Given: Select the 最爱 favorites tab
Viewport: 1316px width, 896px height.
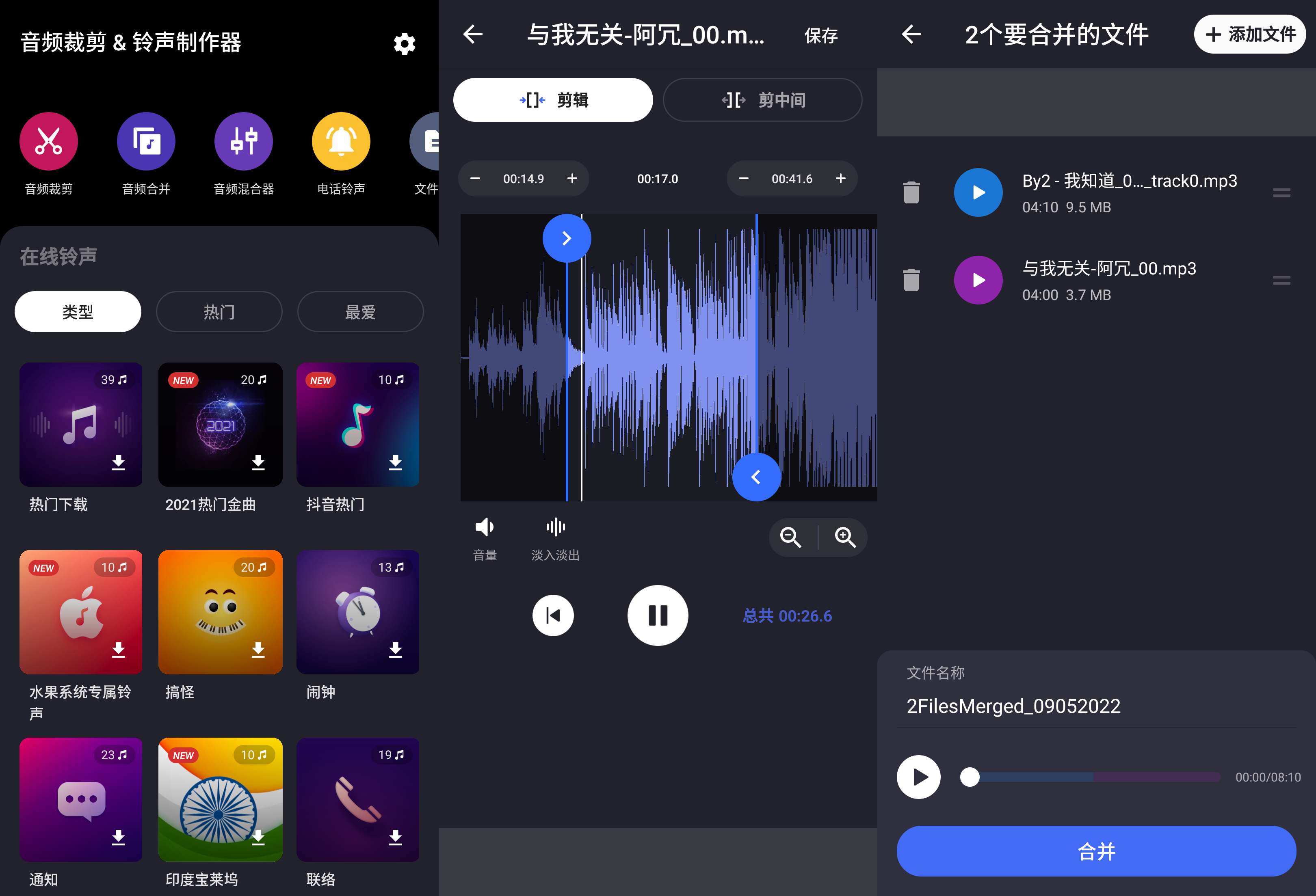Looking at the screenshot, I should [360, 312].
